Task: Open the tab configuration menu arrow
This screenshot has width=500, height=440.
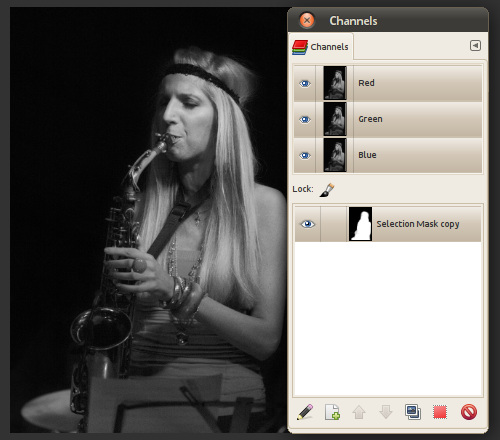Action: pyautogui.click(x=475, y=46)
